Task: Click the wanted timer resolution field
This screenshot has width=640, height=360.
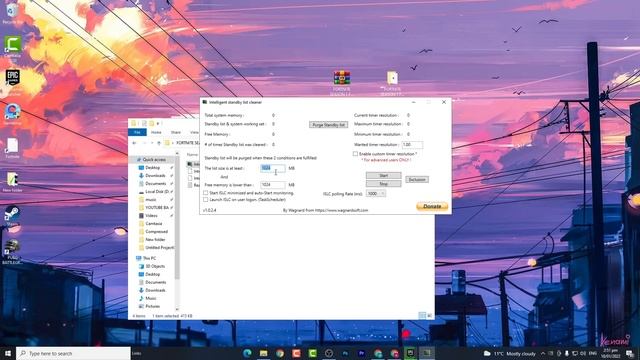Action: [x=412, y=144]
